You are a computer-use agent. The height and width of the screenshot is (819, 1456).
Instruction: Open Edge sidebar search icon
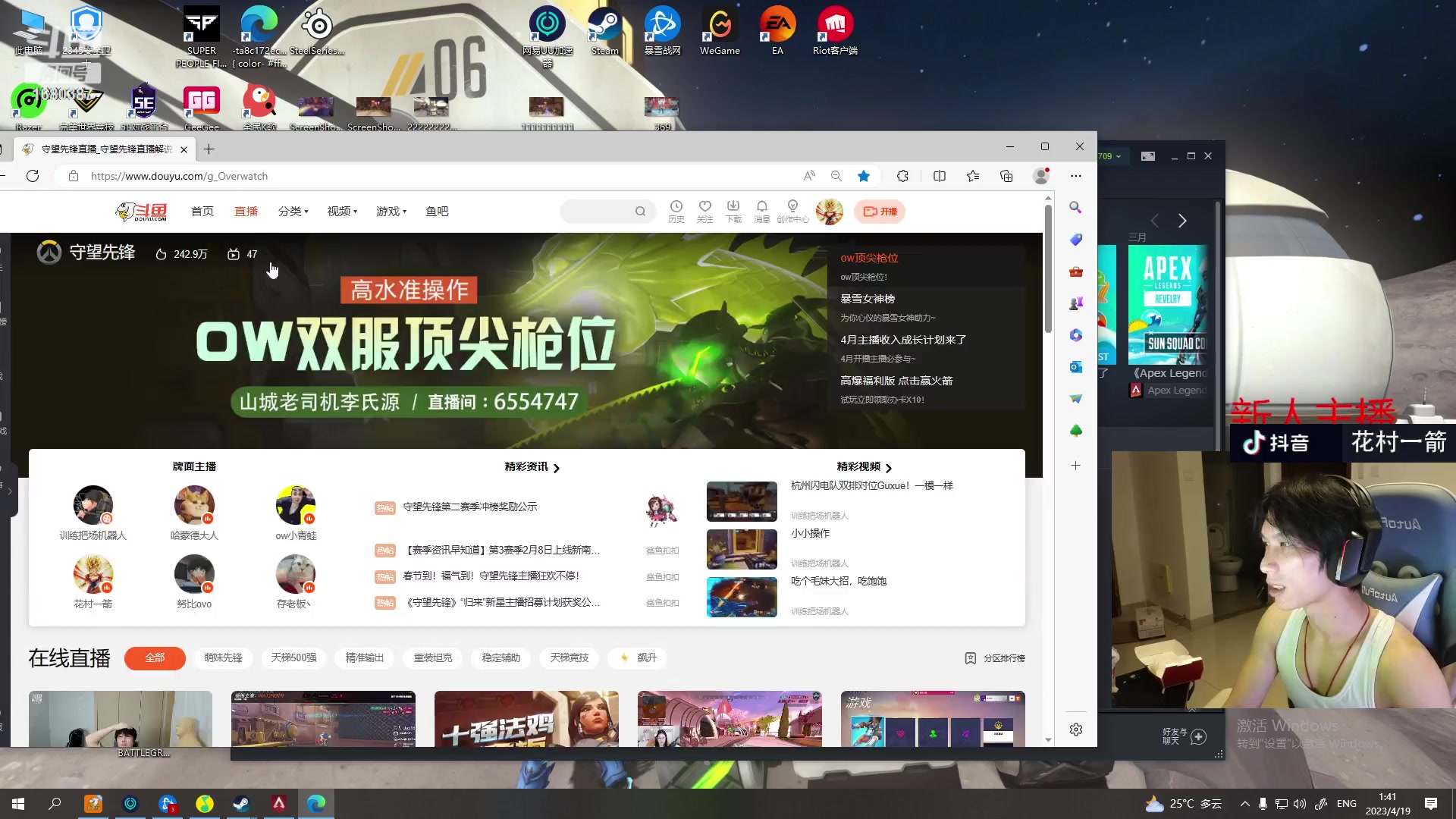click(x=1075, y=207)
